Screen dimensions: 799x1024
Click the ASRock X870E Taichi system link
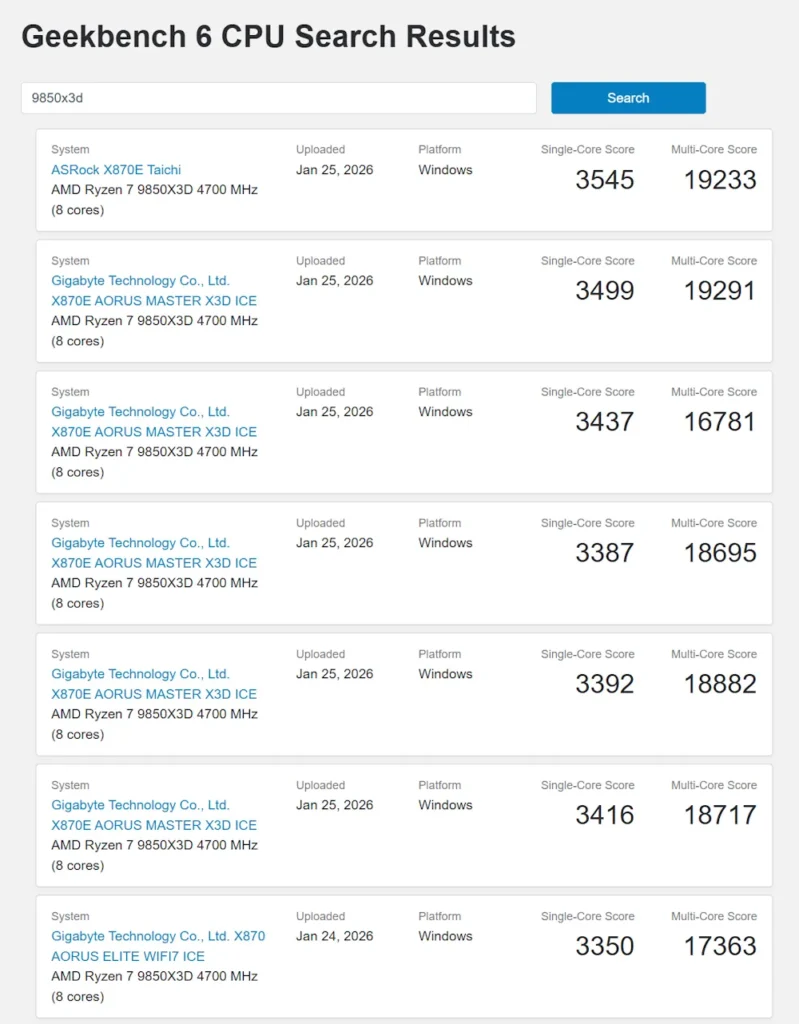[x=115, y=170]
